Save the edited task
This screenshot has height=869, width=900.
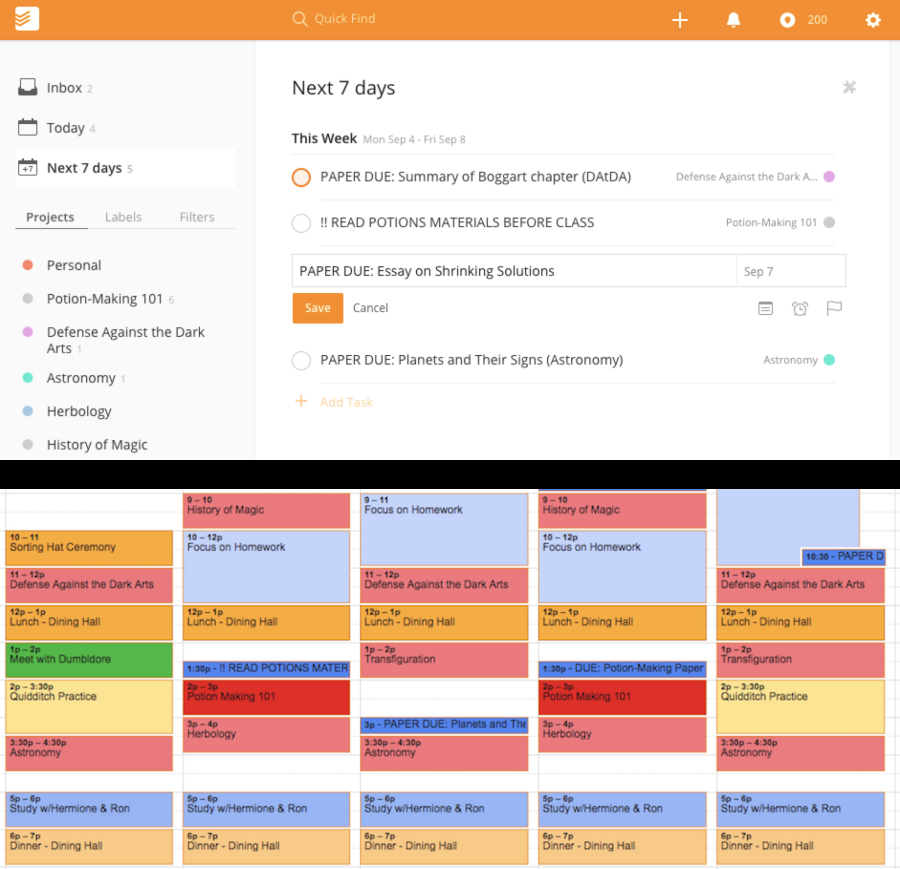pos(317,308)
